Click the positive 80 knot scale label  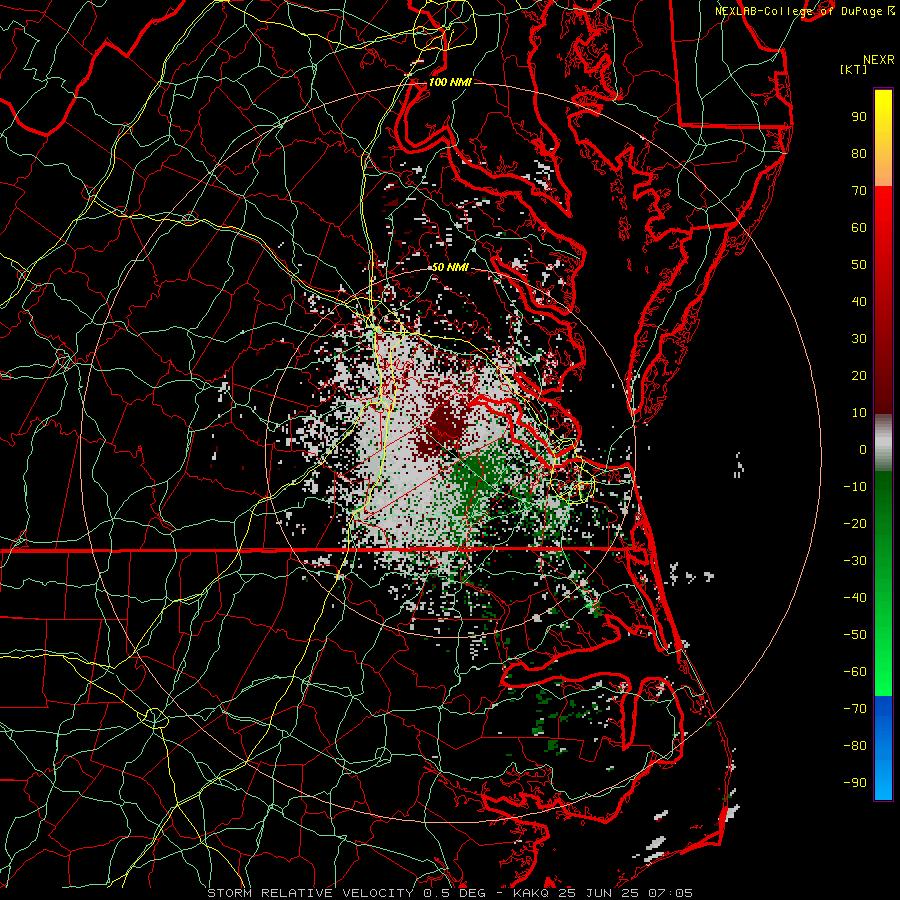(859, 153)
